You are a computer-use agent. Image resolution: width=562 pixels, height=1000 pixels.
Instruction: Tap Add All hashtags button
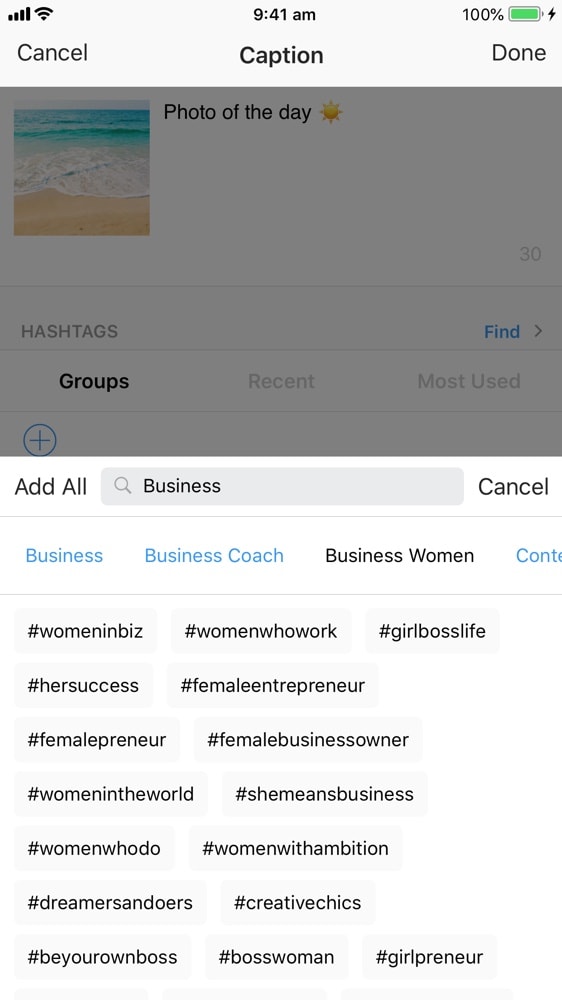pos(50,487)
